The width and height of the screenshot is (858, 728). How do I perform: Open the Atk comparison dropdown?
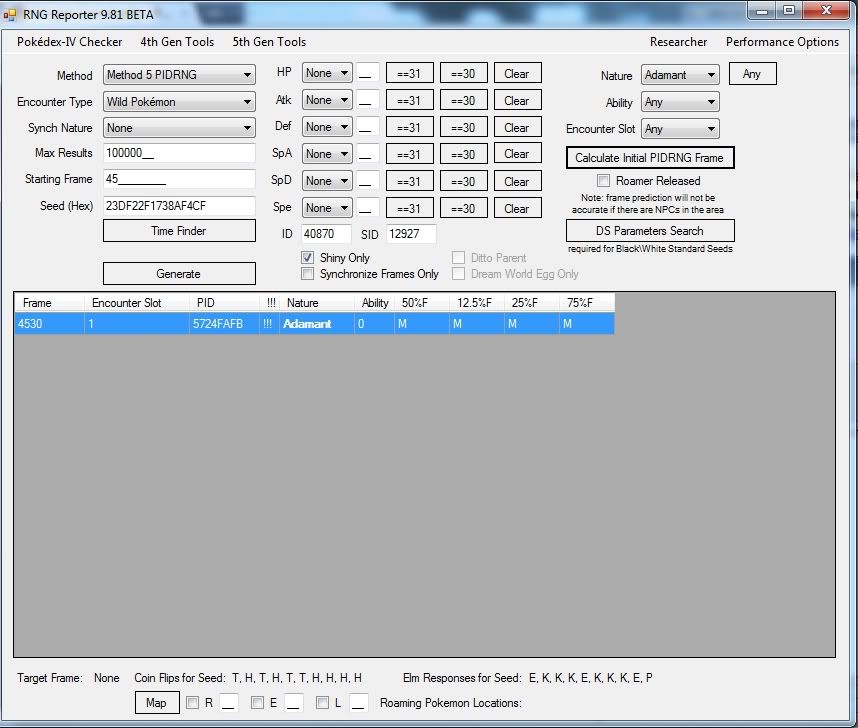click(x=327, y=100)
